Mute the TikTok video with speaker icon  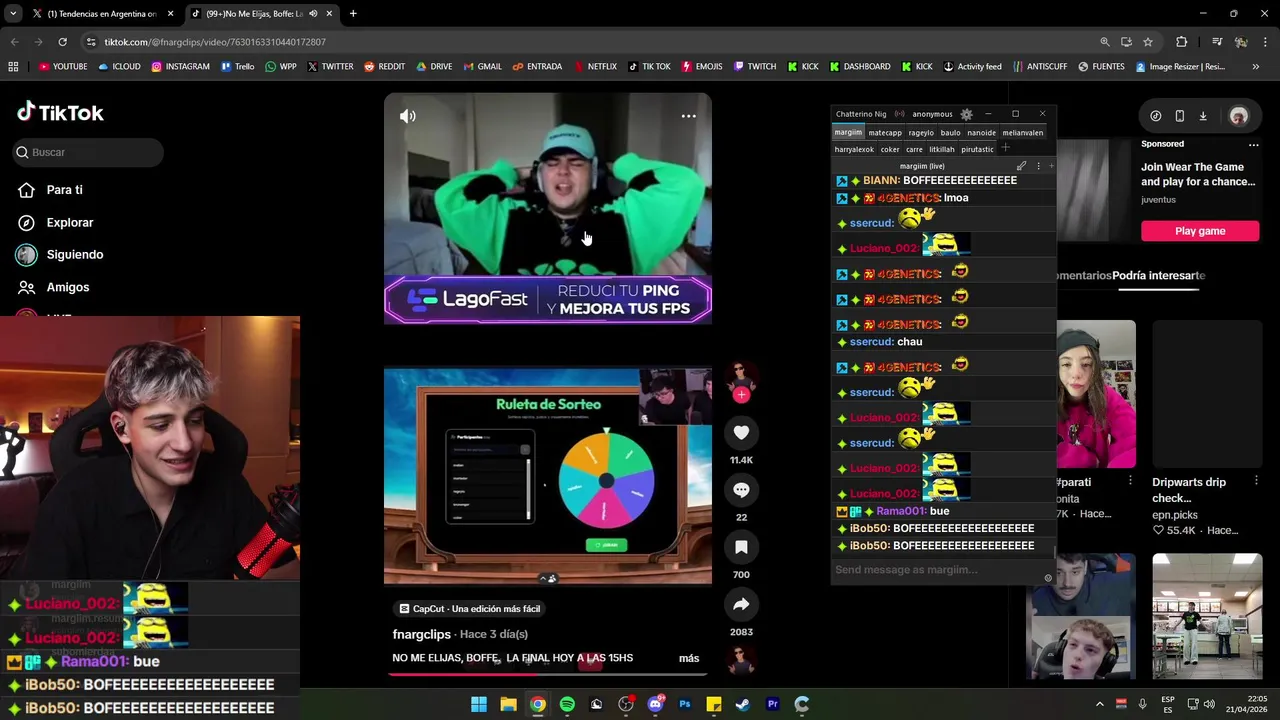(408, 116)
